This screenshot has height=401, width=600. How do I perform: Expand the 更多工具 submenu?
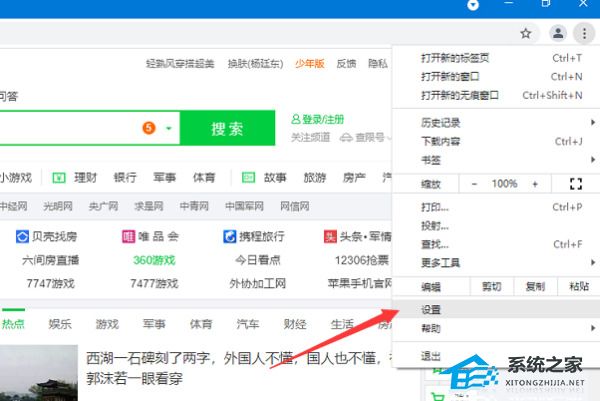click(x=593, y=262)
